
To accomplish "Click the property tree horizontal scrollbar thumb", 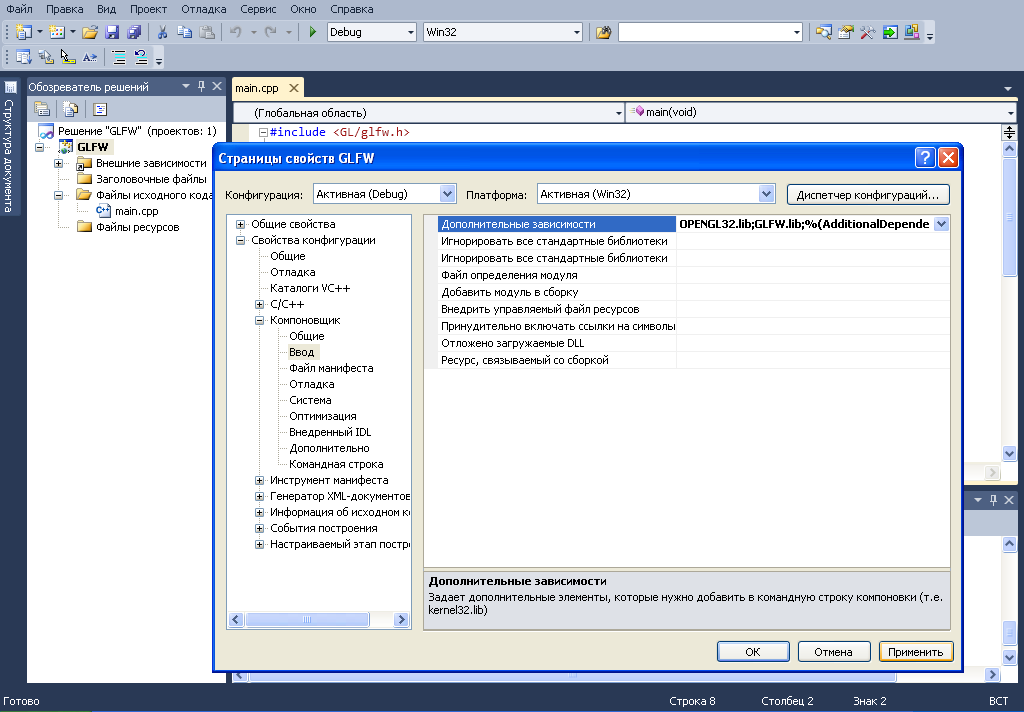I will coord(308,619).
